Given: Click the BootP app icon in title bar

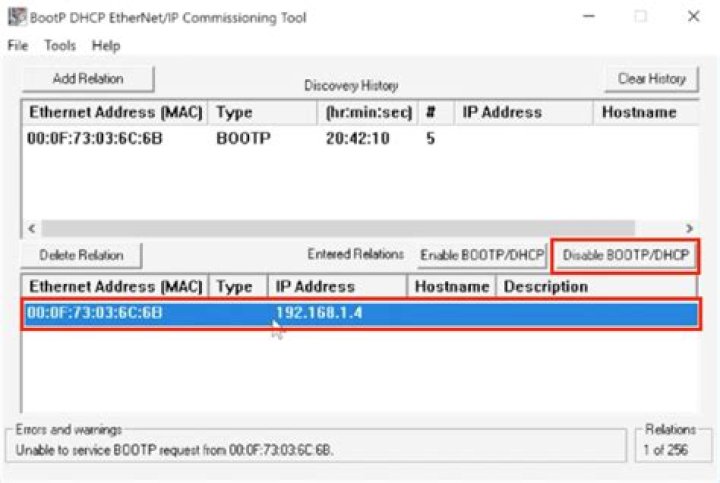Looking at the screenshot, I should pyautogui.click(x=17, y=17).
